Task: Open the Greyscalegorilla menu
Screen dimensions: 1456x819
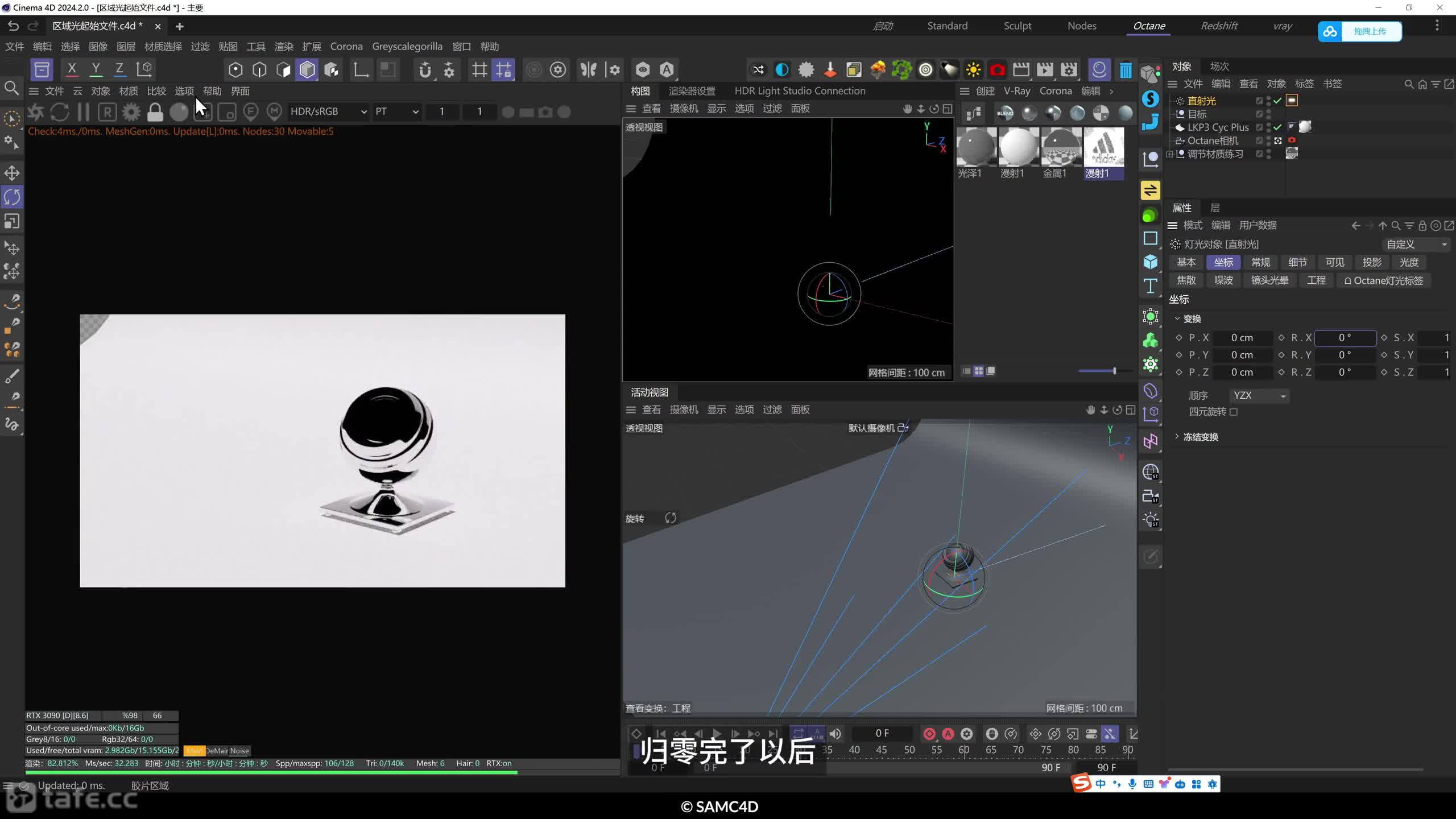Action: [407, 47]
